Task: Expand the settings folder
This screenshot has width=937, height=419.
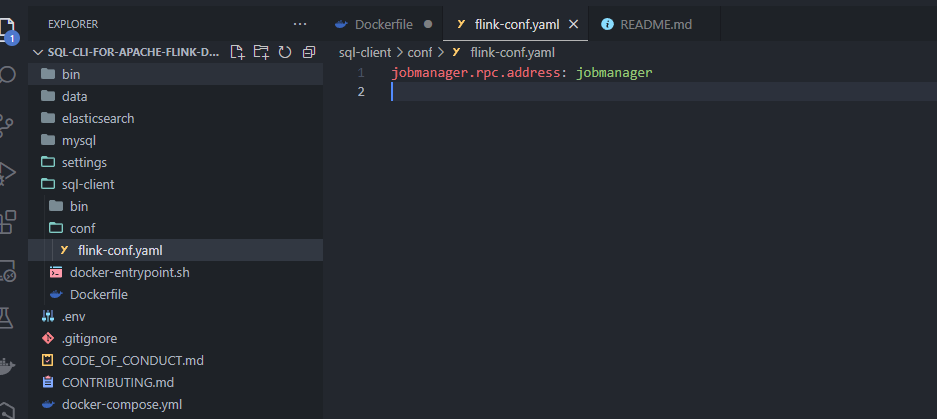Action: pos(175,162)
